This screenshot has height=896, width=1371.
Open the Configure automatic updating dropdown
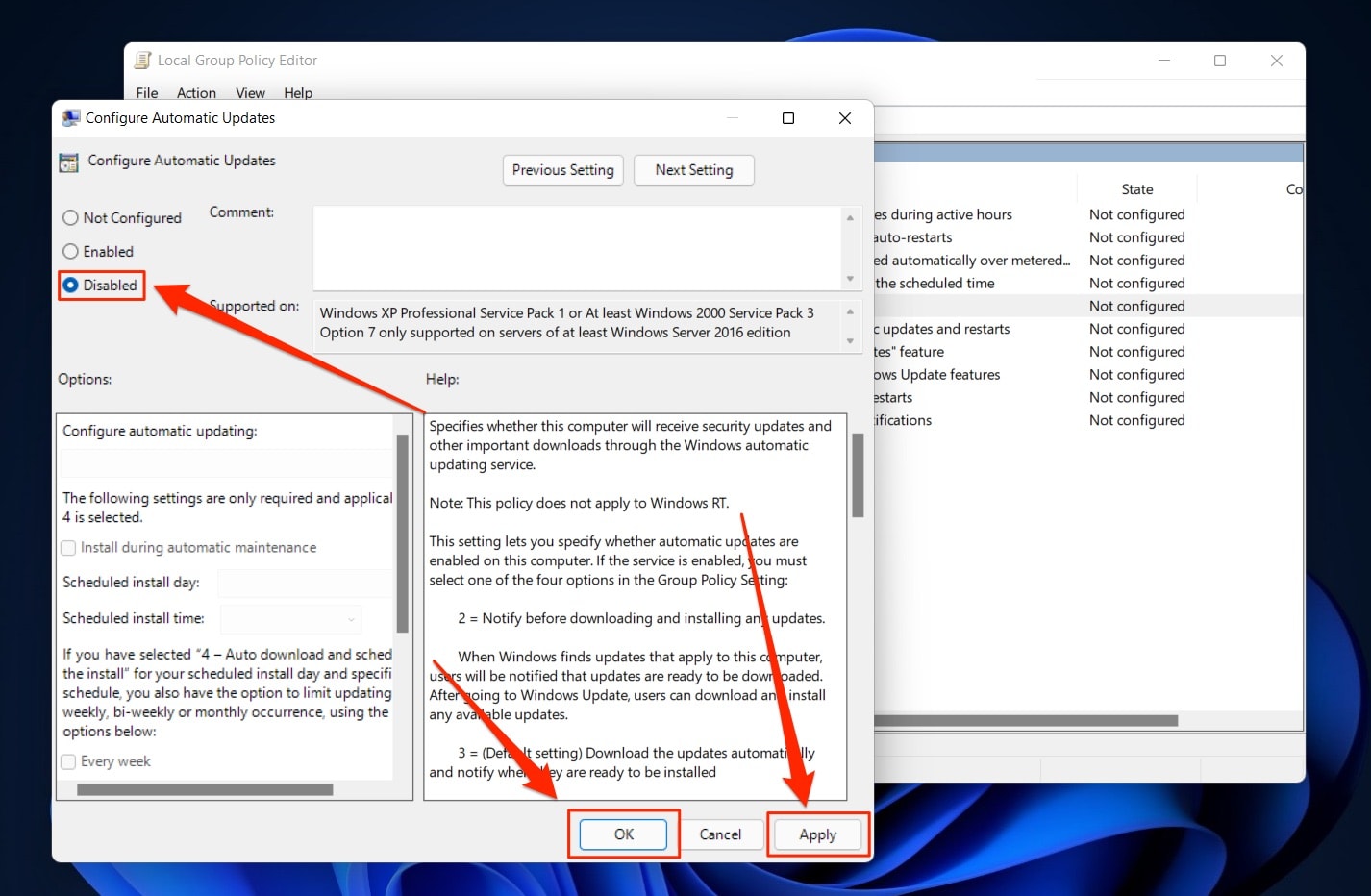(228, 462)
